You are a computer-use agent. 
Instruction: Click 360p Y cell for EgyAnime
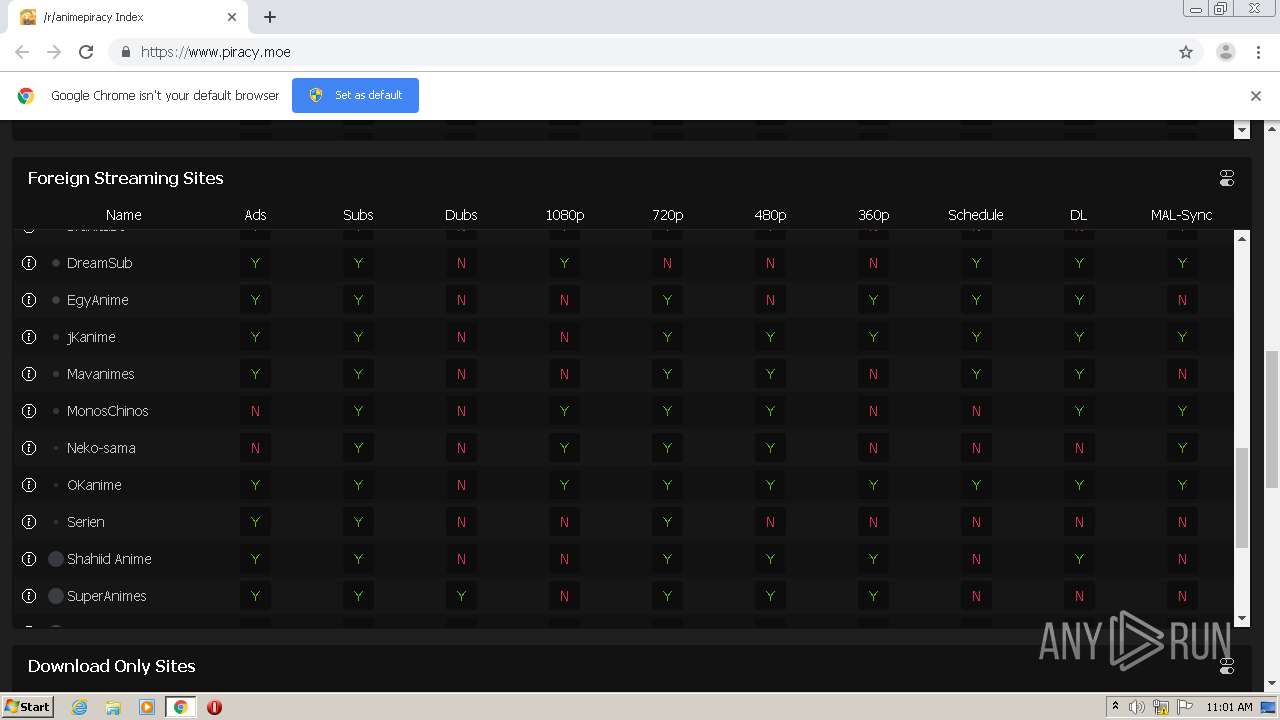pyautogui.click(x=873, y=300)
